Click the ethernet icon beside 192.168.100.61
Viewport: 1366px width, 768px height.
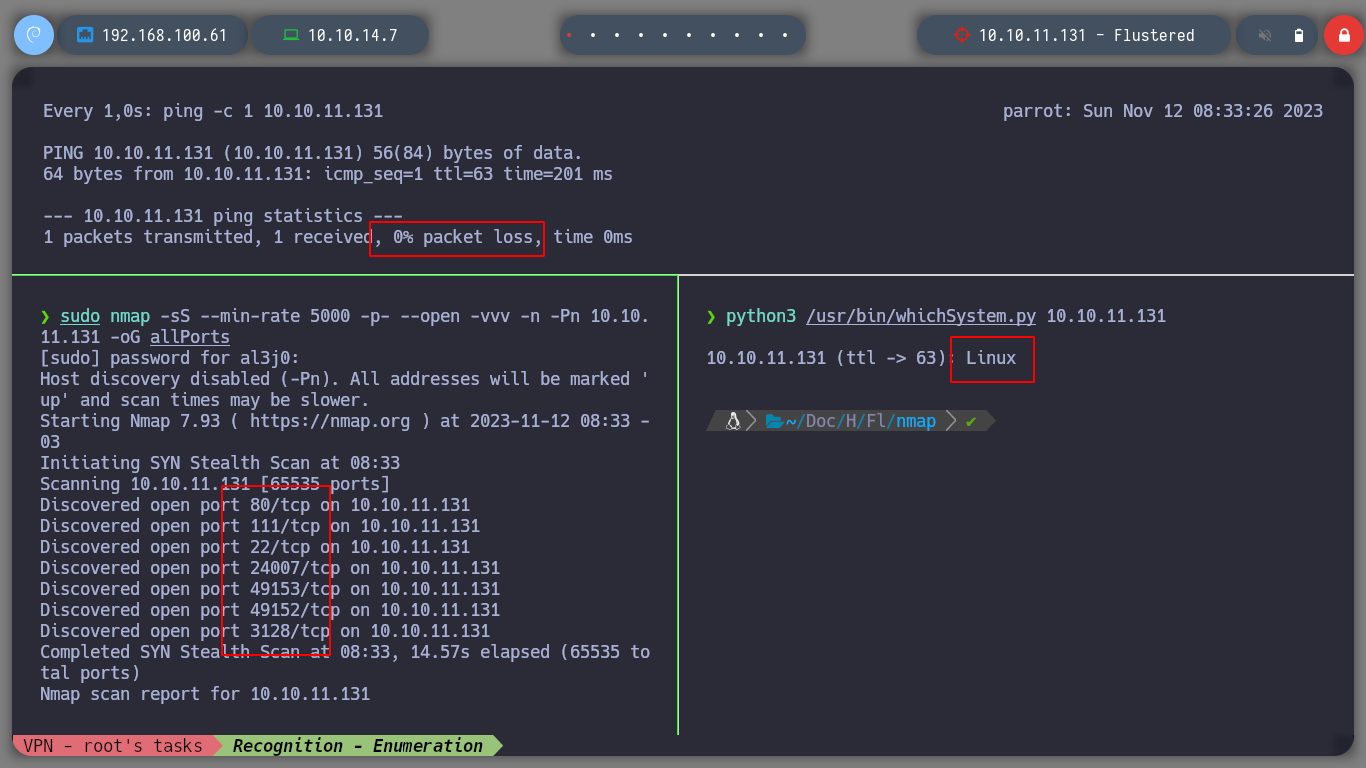pyautogui.click(x=85, y=35)
